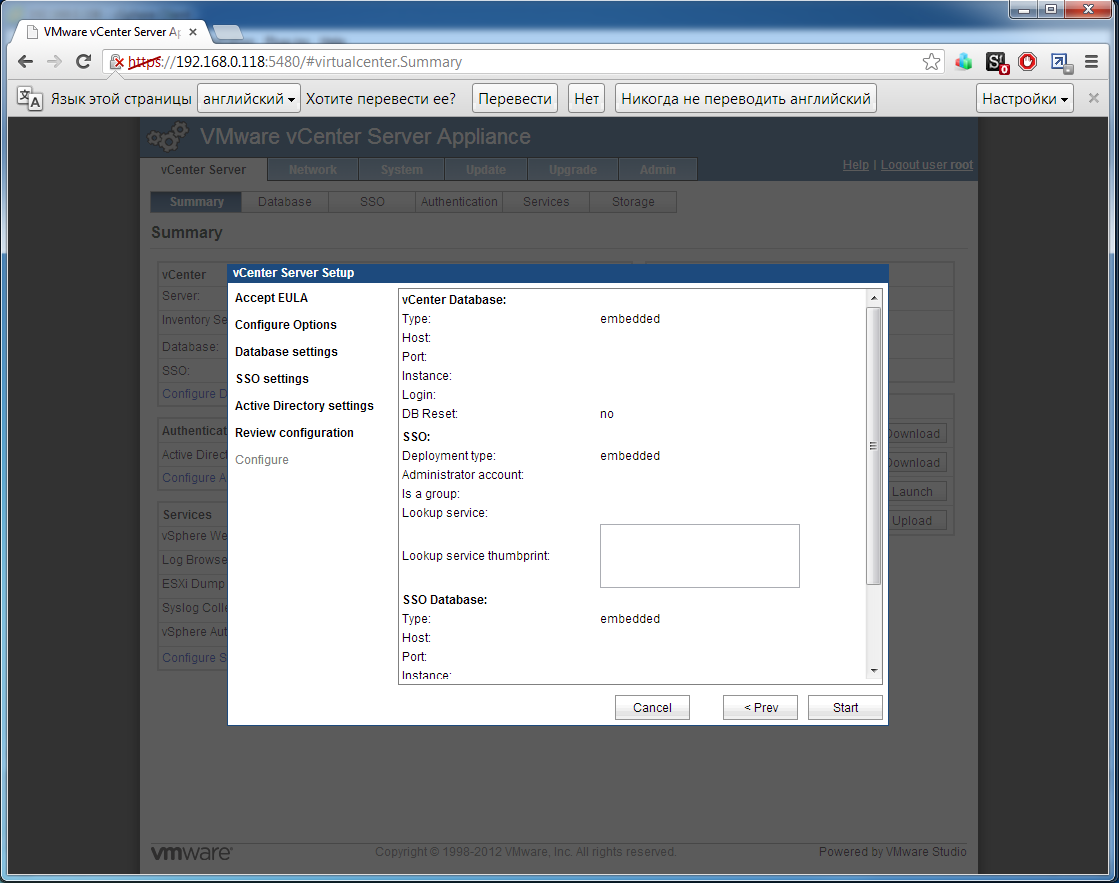Click the < Prev wizard button
Screen dimensions: 1119x883
coord(760,707)
